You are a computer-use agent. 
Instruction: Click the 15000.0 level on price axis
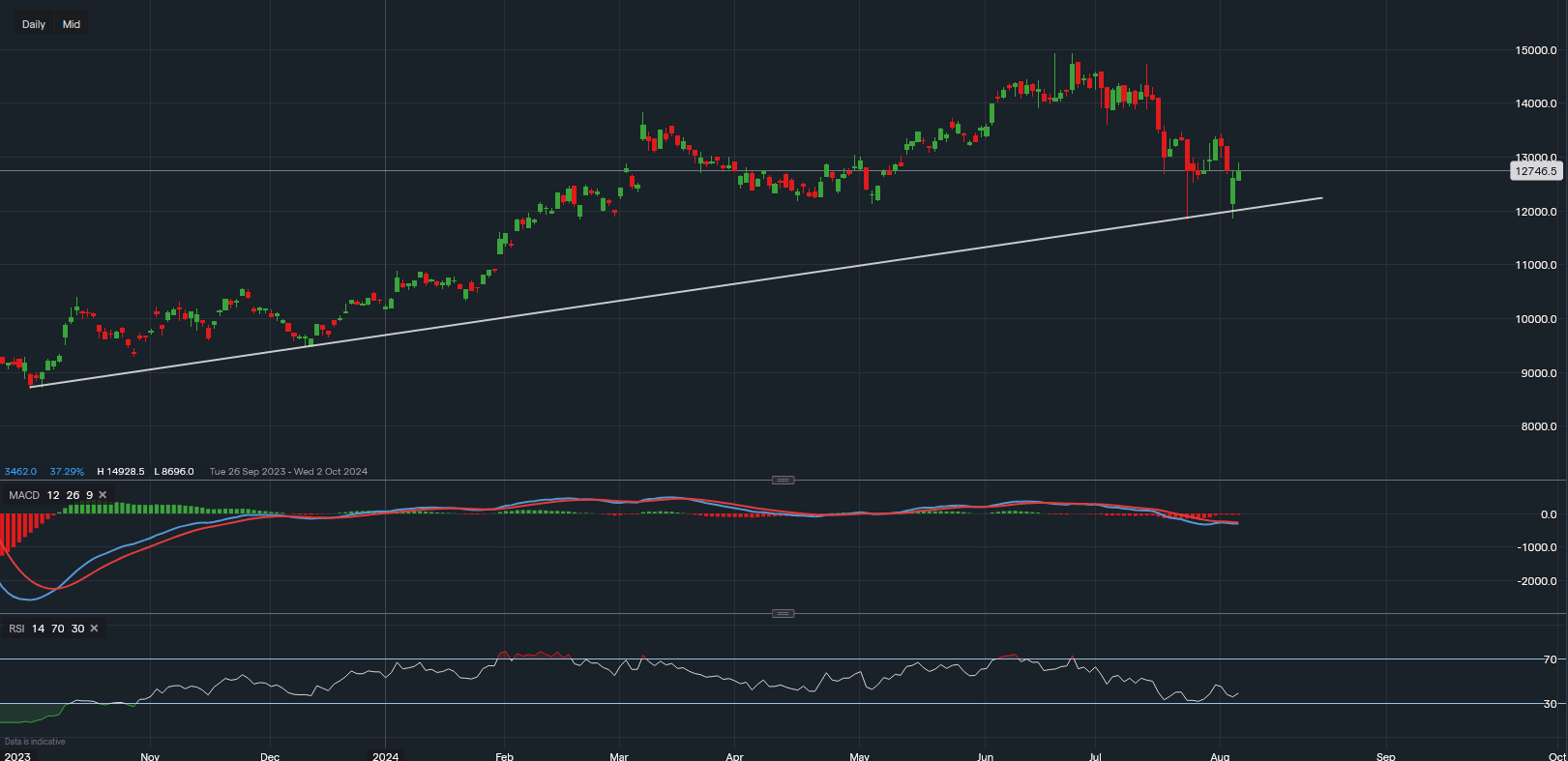point(1535,50)
